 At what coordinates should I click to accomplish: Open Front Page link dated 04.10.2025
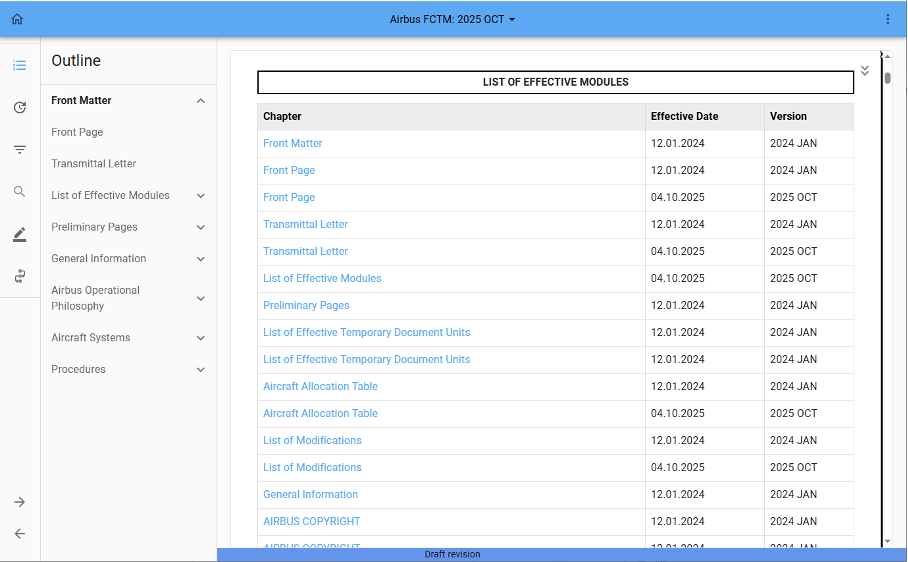click(x=289, y=197)
